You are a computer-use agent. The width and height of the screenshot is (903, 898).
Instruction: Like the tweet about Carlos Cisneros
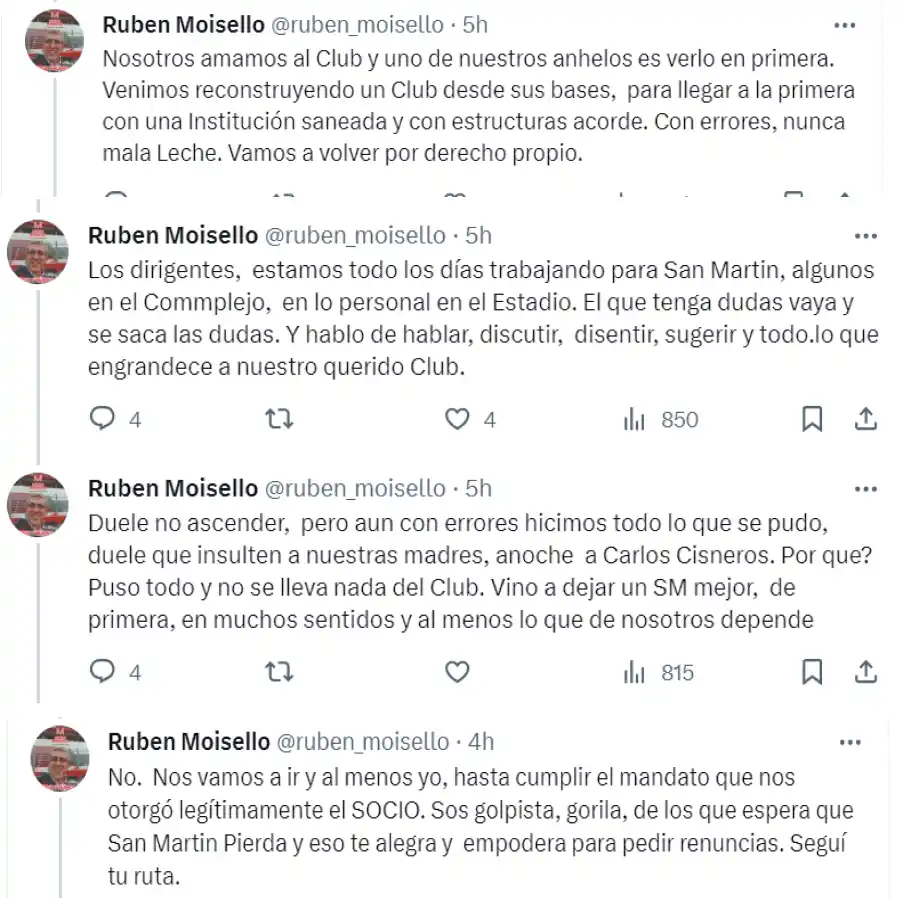pyautogui.click(x=456, y=673)
